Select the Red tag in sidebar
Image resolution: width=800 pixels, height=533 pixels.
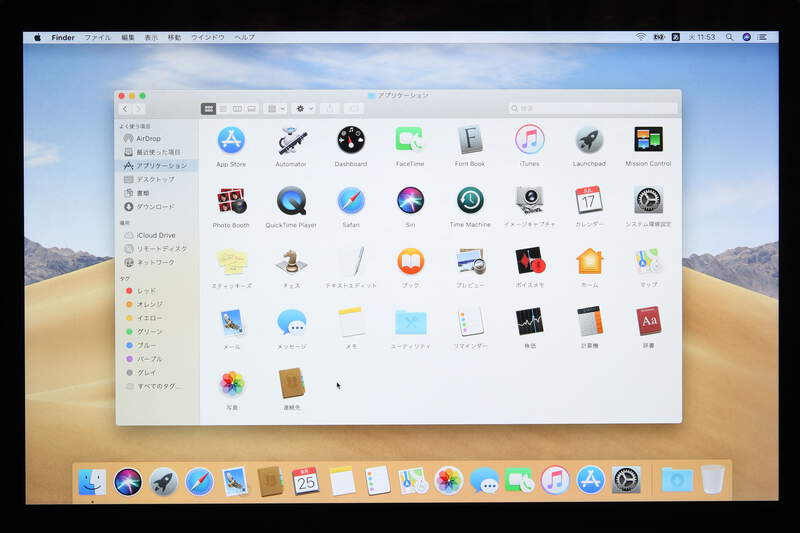coord(157,291)
